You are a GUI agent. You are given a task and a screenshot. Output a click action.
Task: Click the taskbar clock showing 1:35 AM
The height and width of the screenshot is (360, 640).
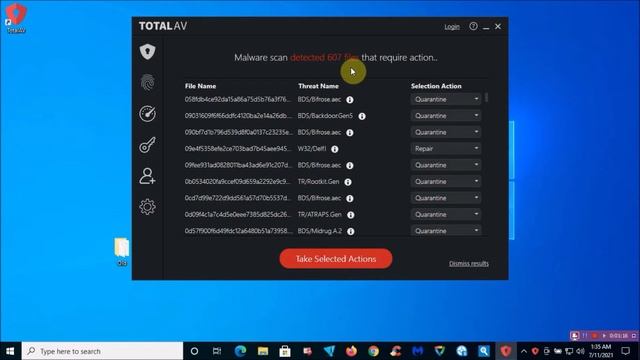[x=601, y=351]
